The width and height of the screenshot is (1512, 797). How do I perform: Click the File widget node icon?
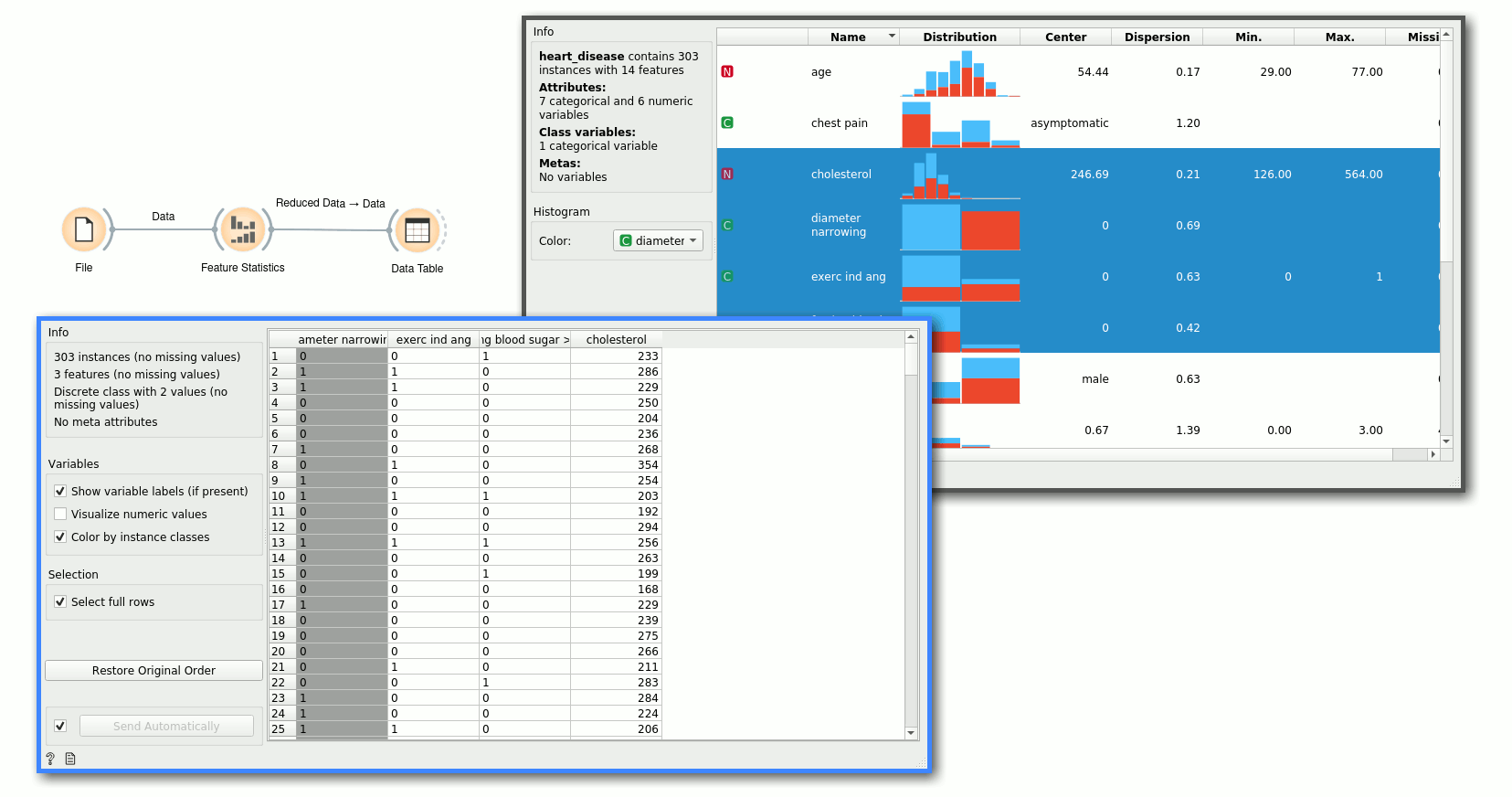point(83,229)
